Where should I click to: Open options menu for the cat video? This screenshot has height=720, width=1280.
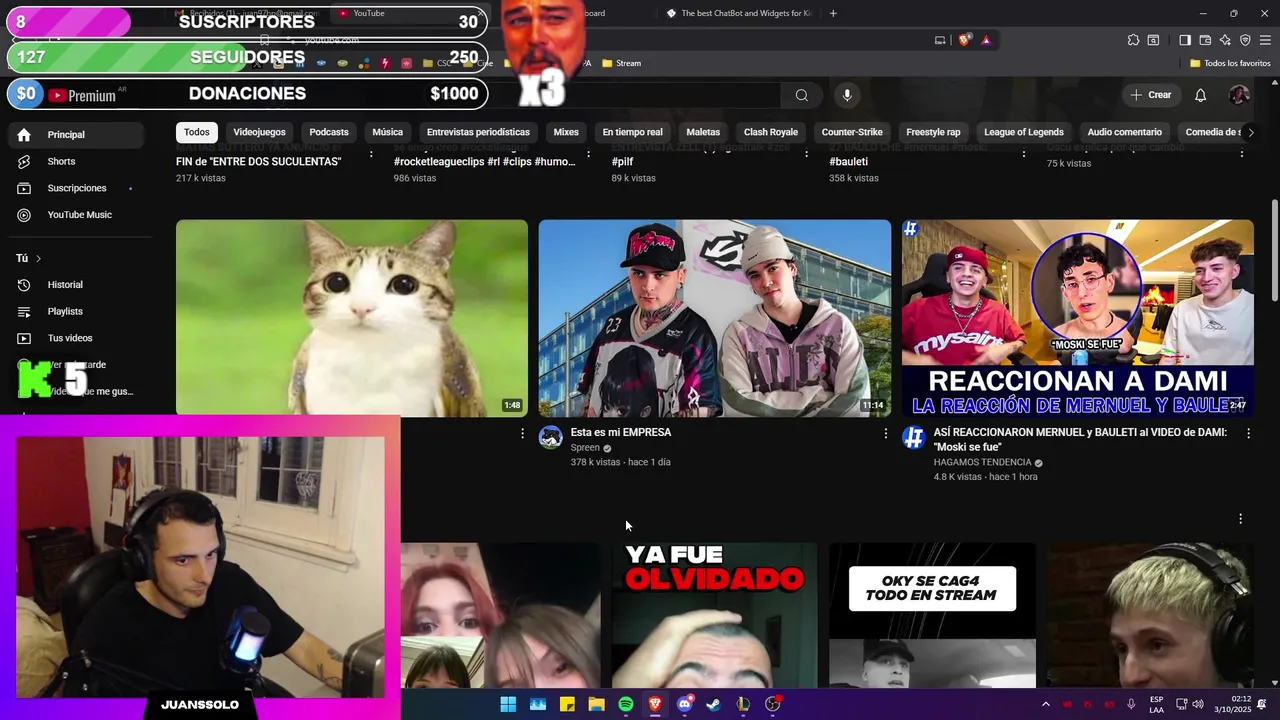click(522, 433)
